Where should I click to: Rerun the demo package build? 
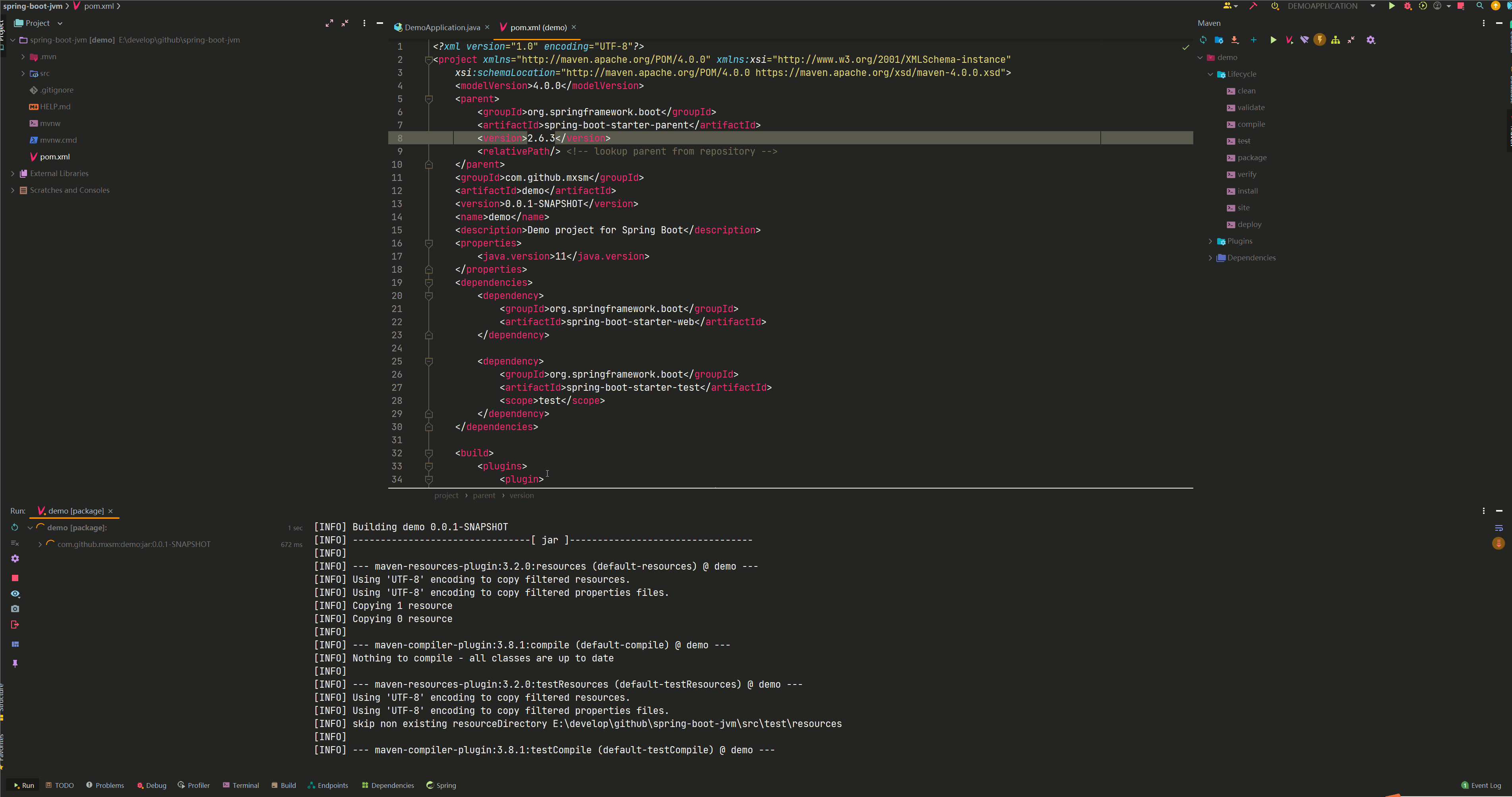coord(15,527)
